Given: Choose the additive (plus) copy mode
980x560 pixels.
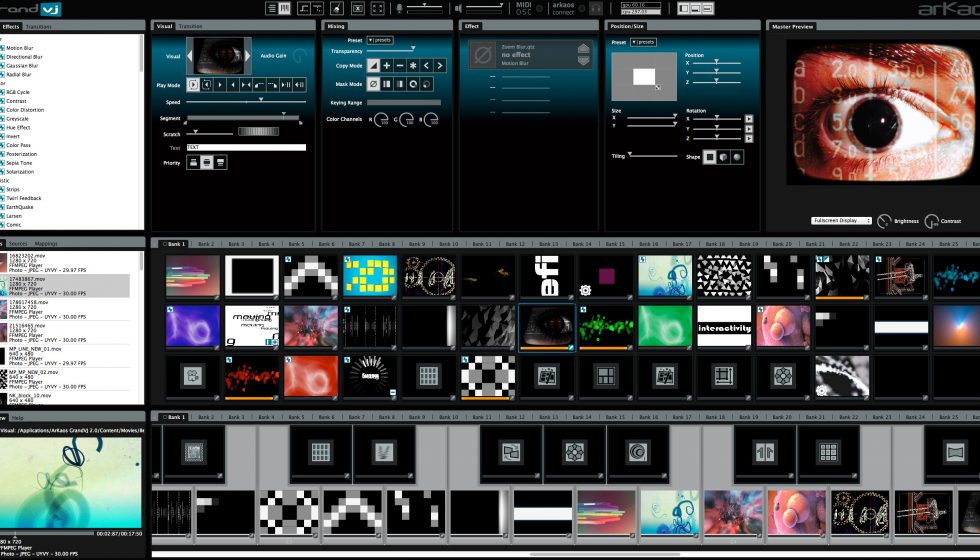Looking at the screenshot, I should pos(386,66).
